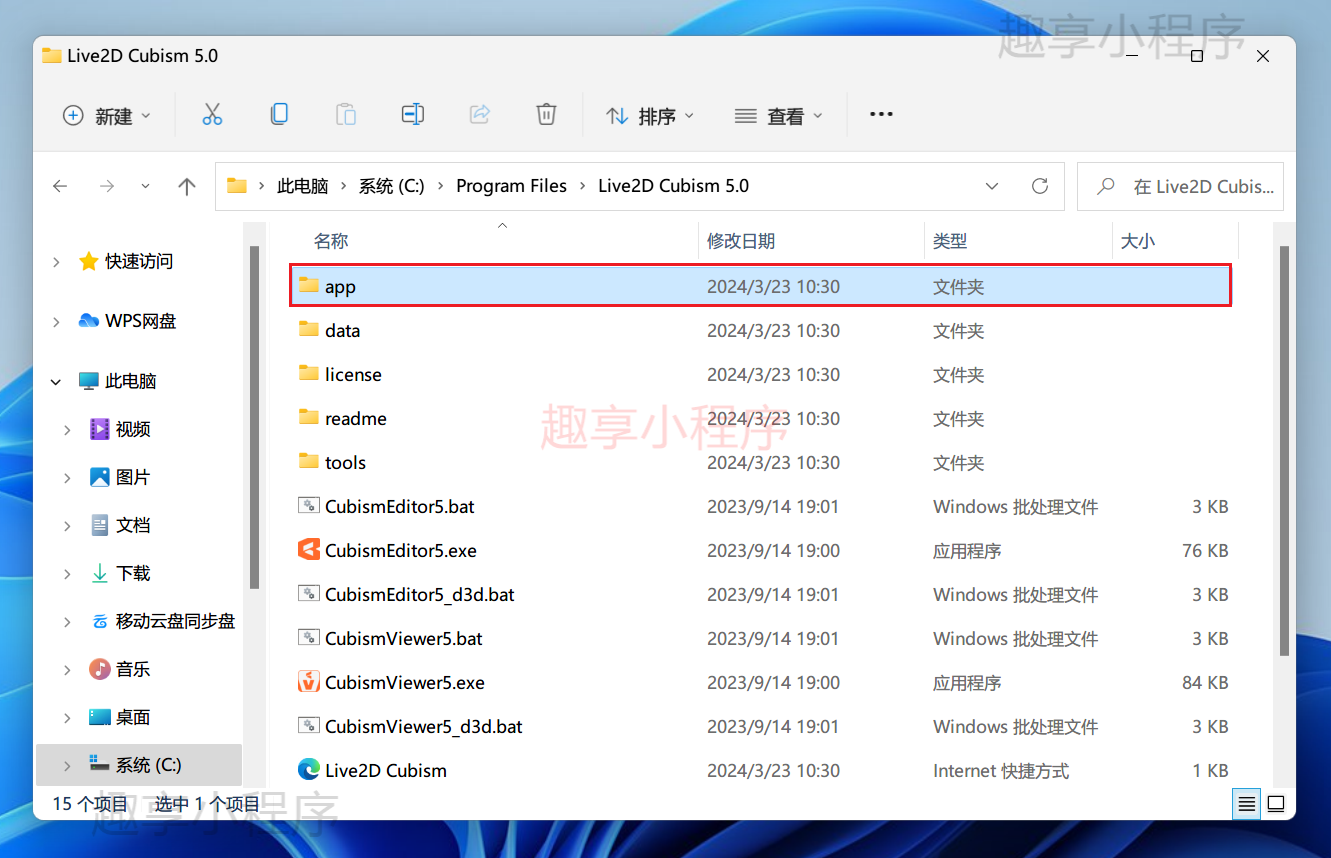Screen dimensions: 1331x858
Task: Open address bar history dropdown
Action: [x=992, y=186]
